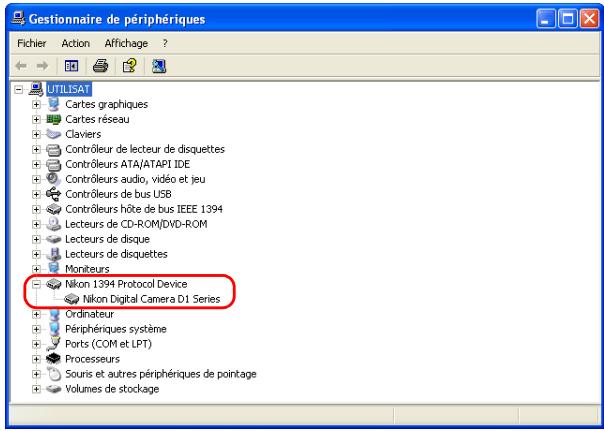Viewport: 604px width, 431px height.
Task: Expand the Lecteurs de disque node
Action: (x=36, y=239)
